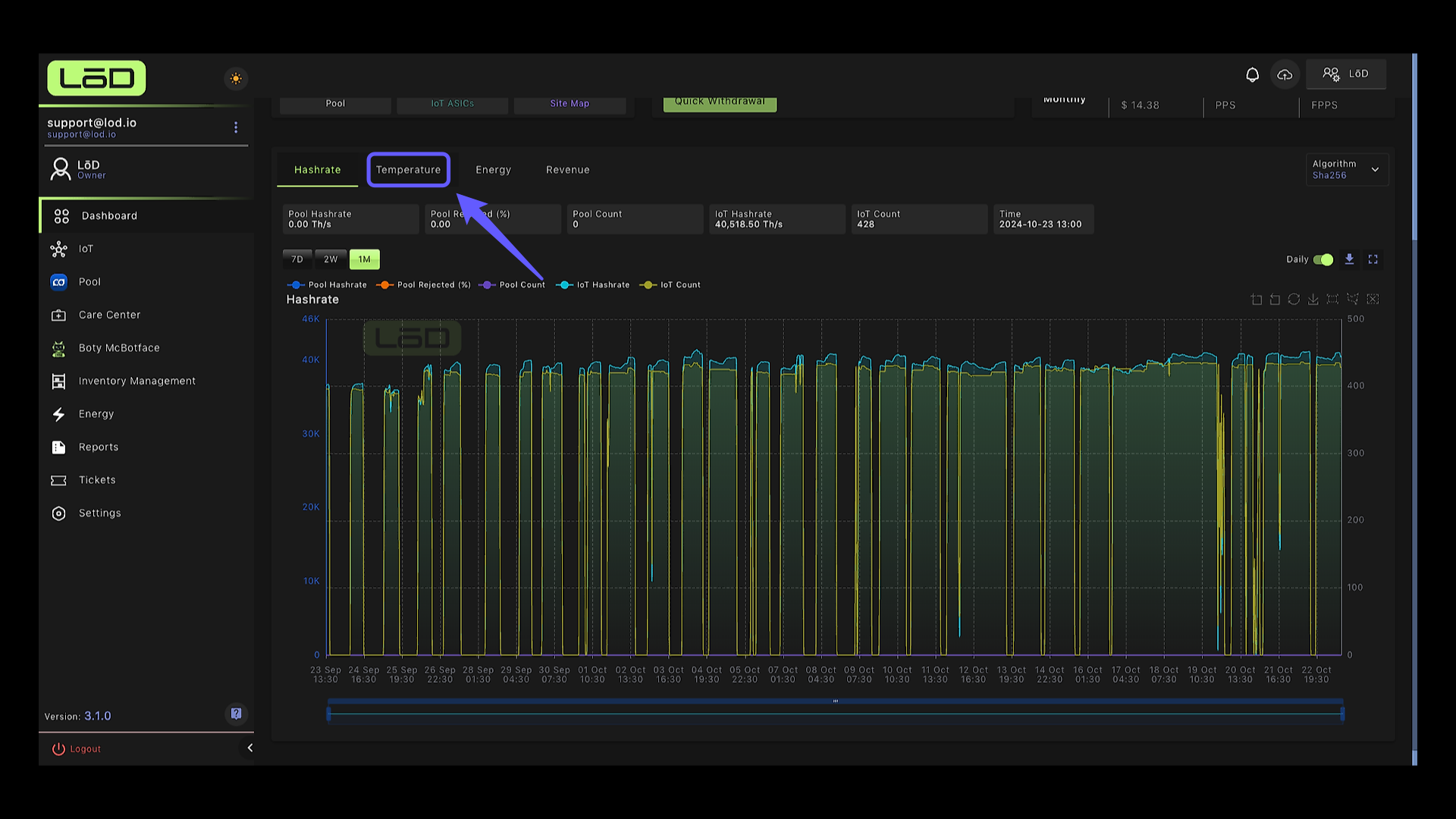Switch to Hashrate tab
Screen dimensions: 1456x819
click(317, 170)
